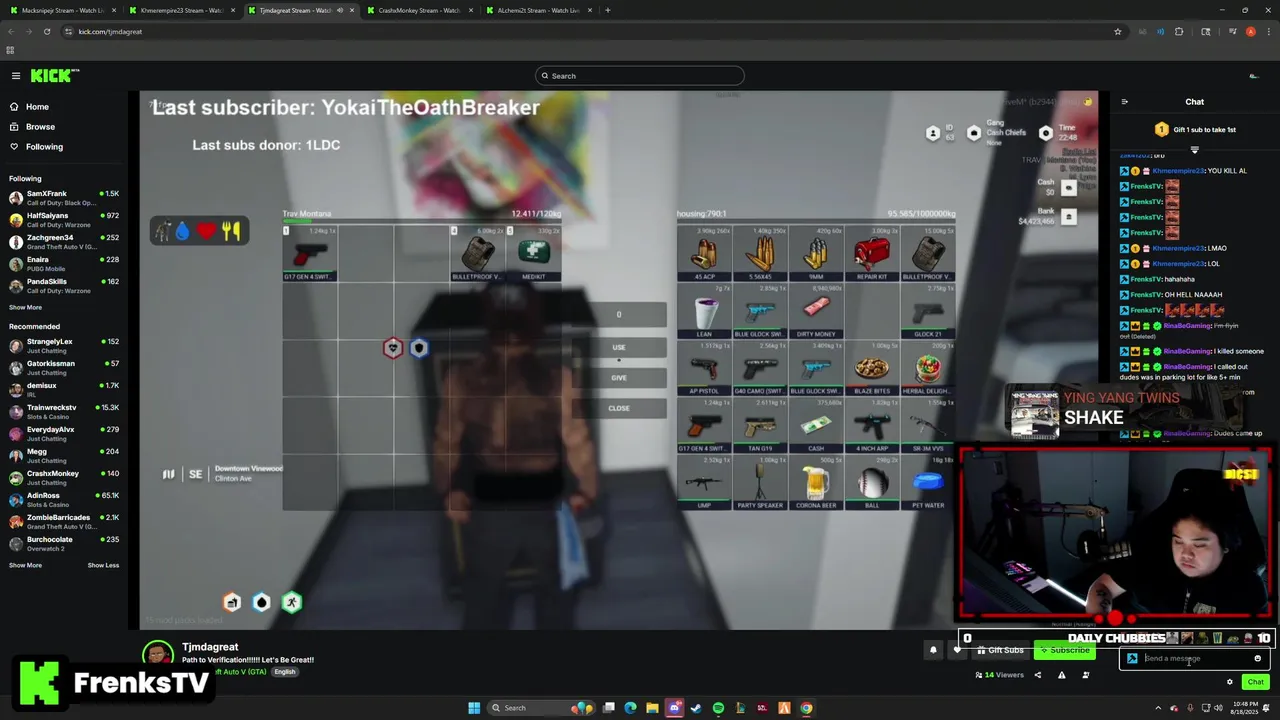1280x720 pixels.
Task: Open StrangelyLex recommended channel
Action: pyautogui.click(x=64, y=345)
